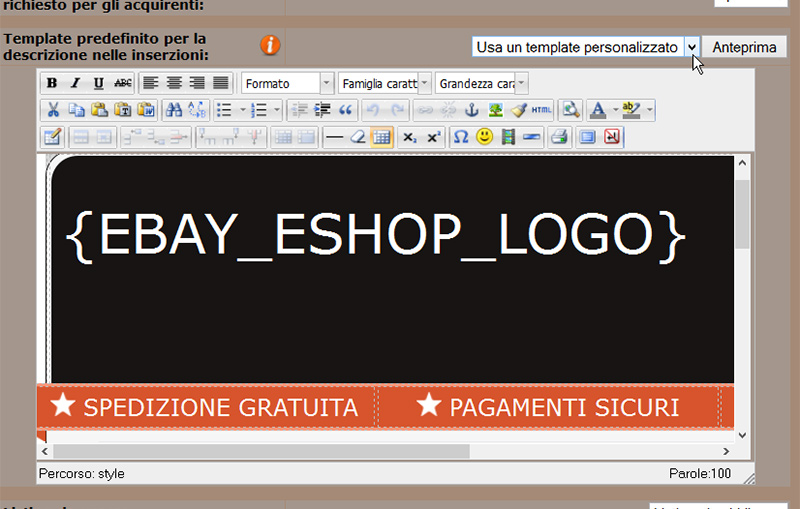Click the PAGAMENTI SICURI banner cell
The width and height of the screenshot is (800, 509).
(548, 406)
